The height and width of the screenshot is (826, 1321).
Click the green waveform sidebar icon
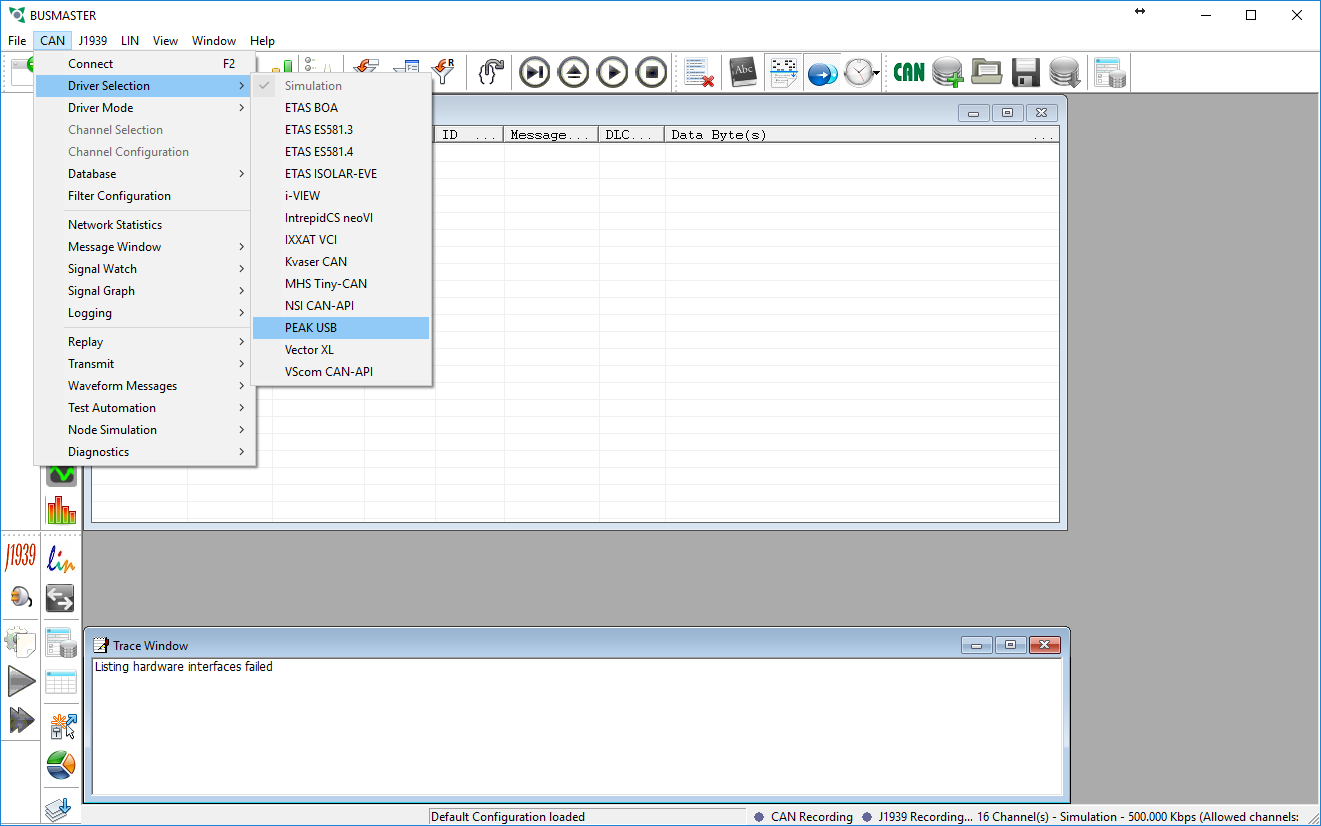click(61, 474)
